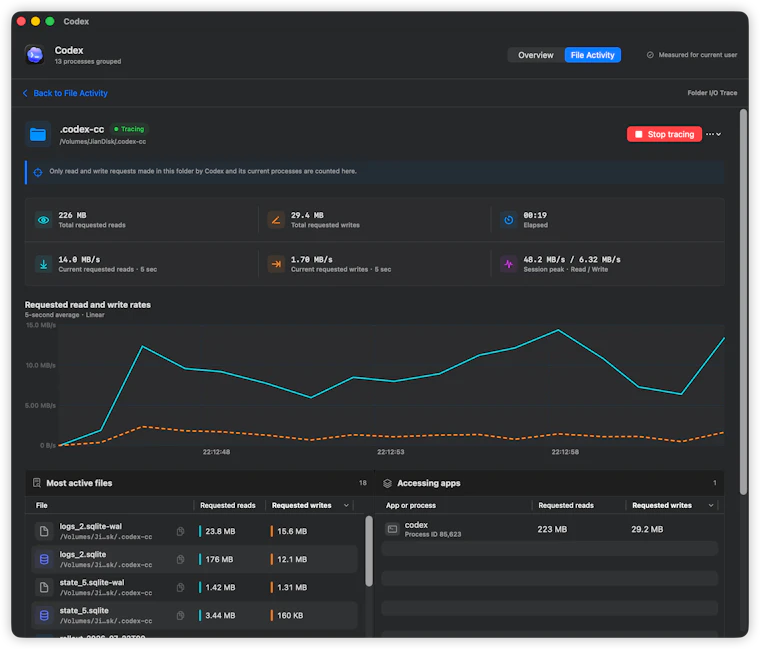Click the 22:12:48 chart time label

click(x=216, y=452)
